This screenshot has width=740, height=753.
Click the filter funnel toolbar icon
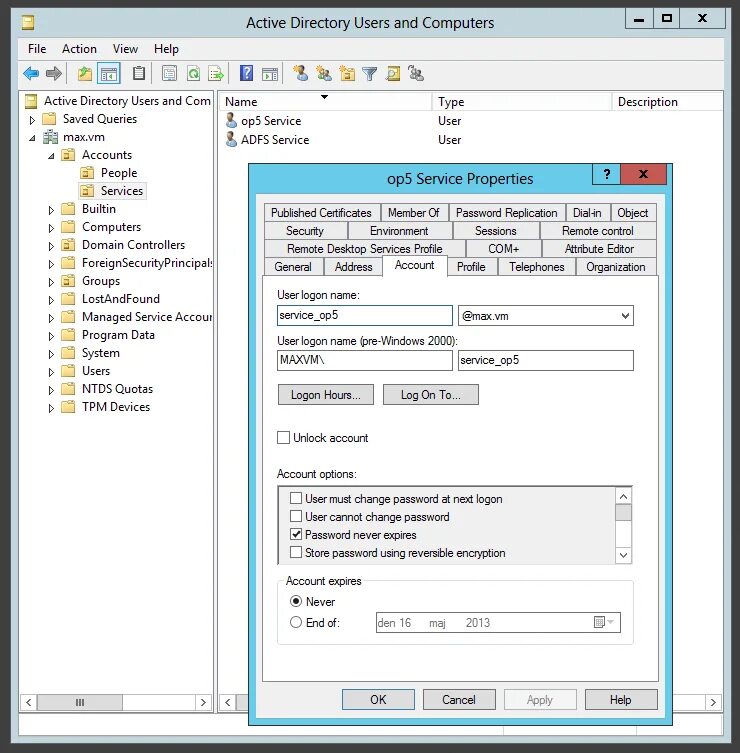point(370,74)
